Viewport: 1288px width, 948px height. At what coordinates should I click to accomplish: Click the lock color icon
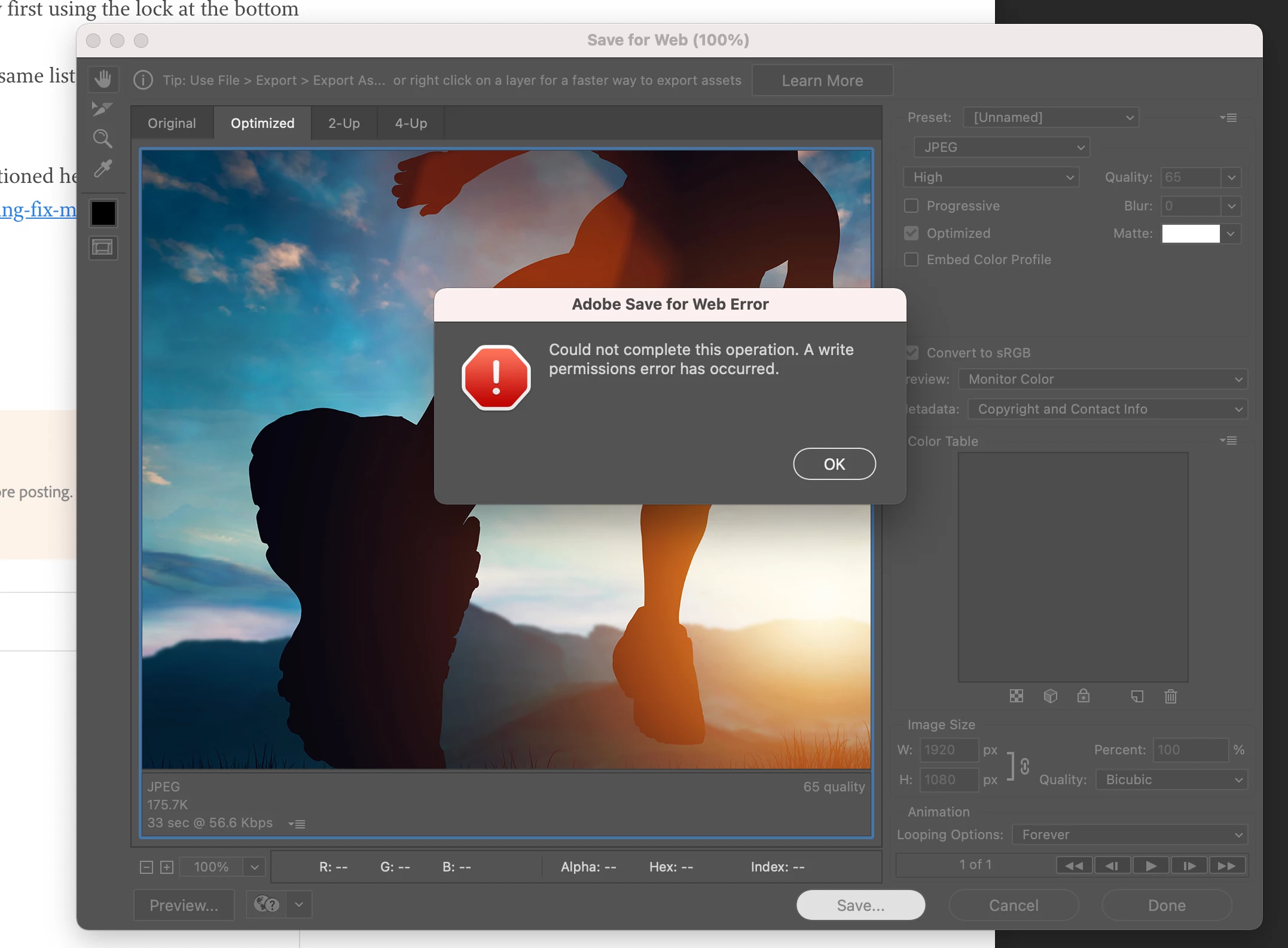[x=1083, y=696]
